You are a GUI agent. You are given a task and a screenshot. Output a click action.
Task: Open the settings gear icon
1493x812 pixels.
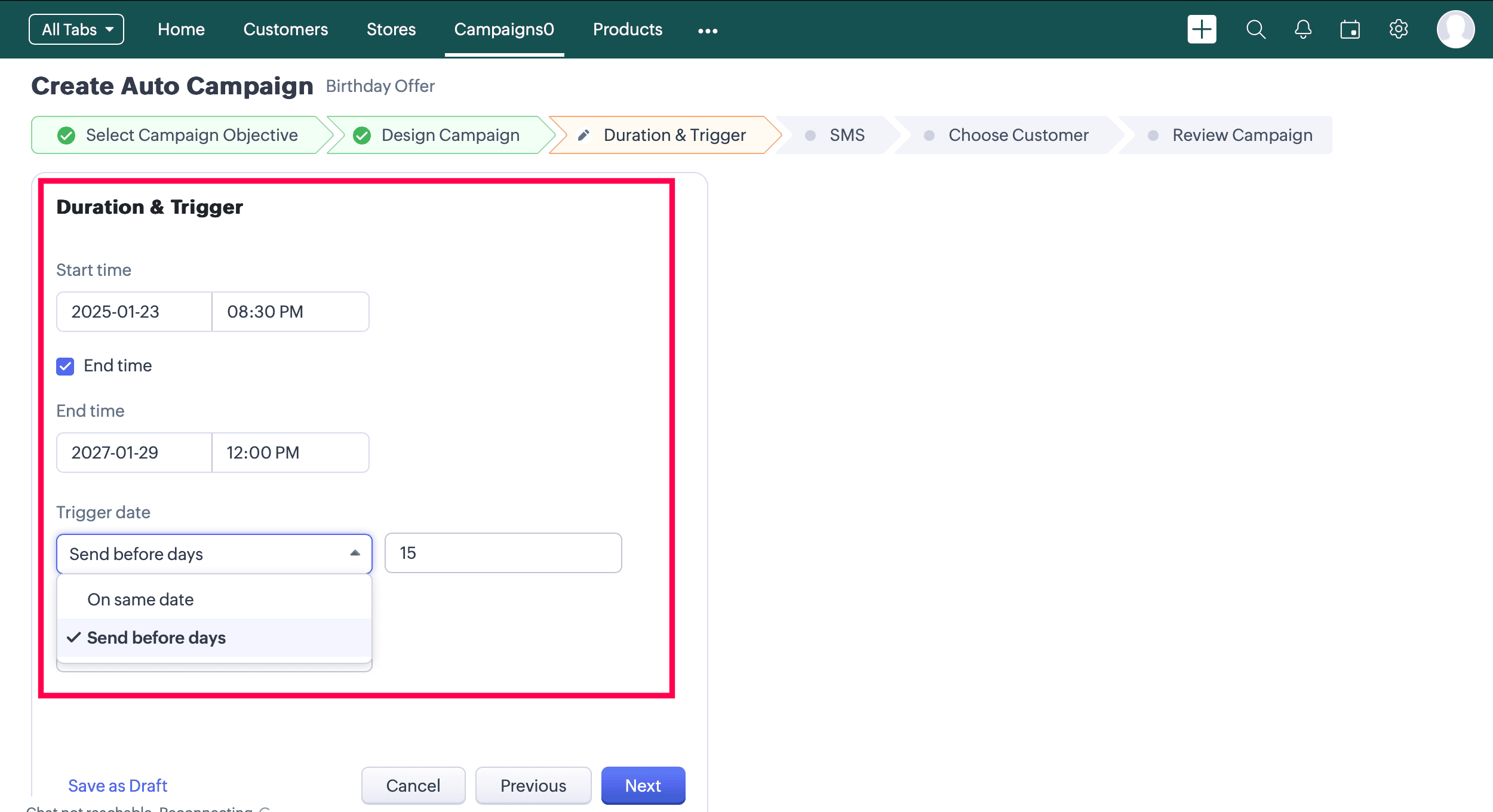tap(1399, 29)
